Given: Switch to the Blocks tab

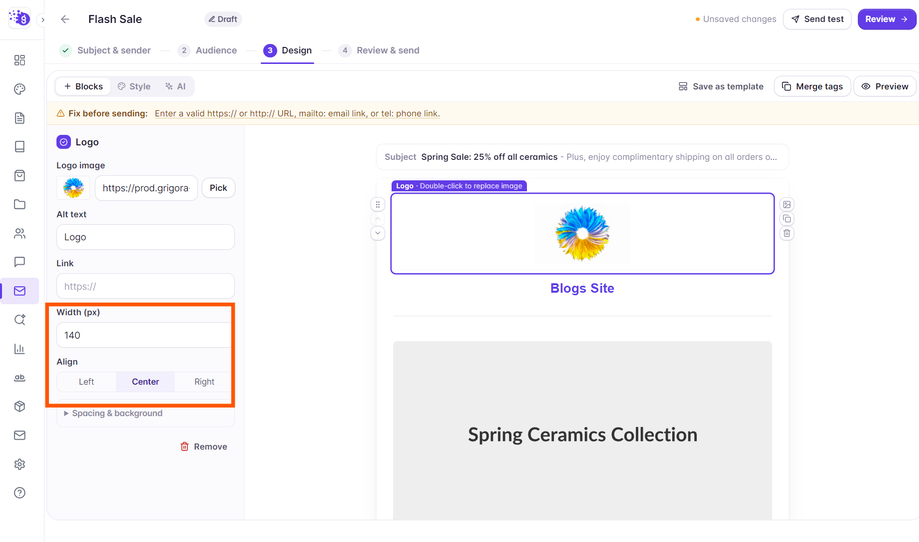Looking at the screenshot, I should tap(83, 86).
